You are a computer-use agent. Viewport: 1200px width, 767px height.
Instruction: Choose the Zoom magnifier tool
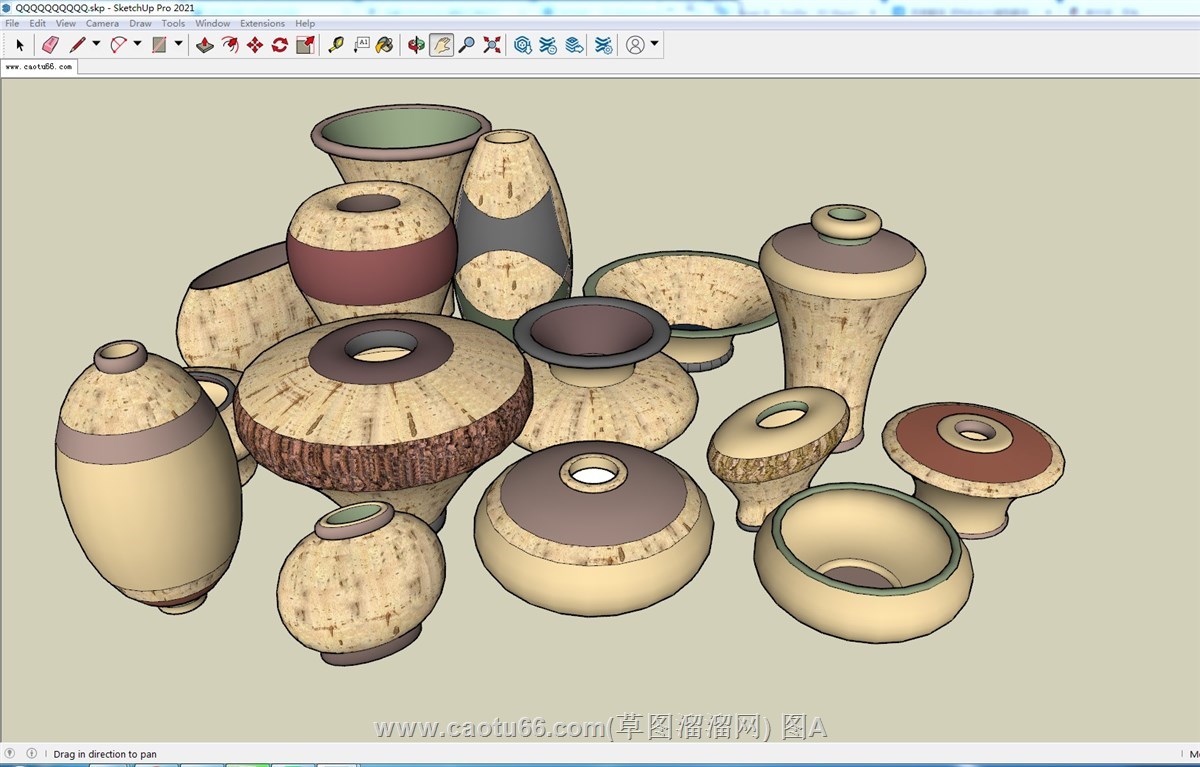coord(466,45)
